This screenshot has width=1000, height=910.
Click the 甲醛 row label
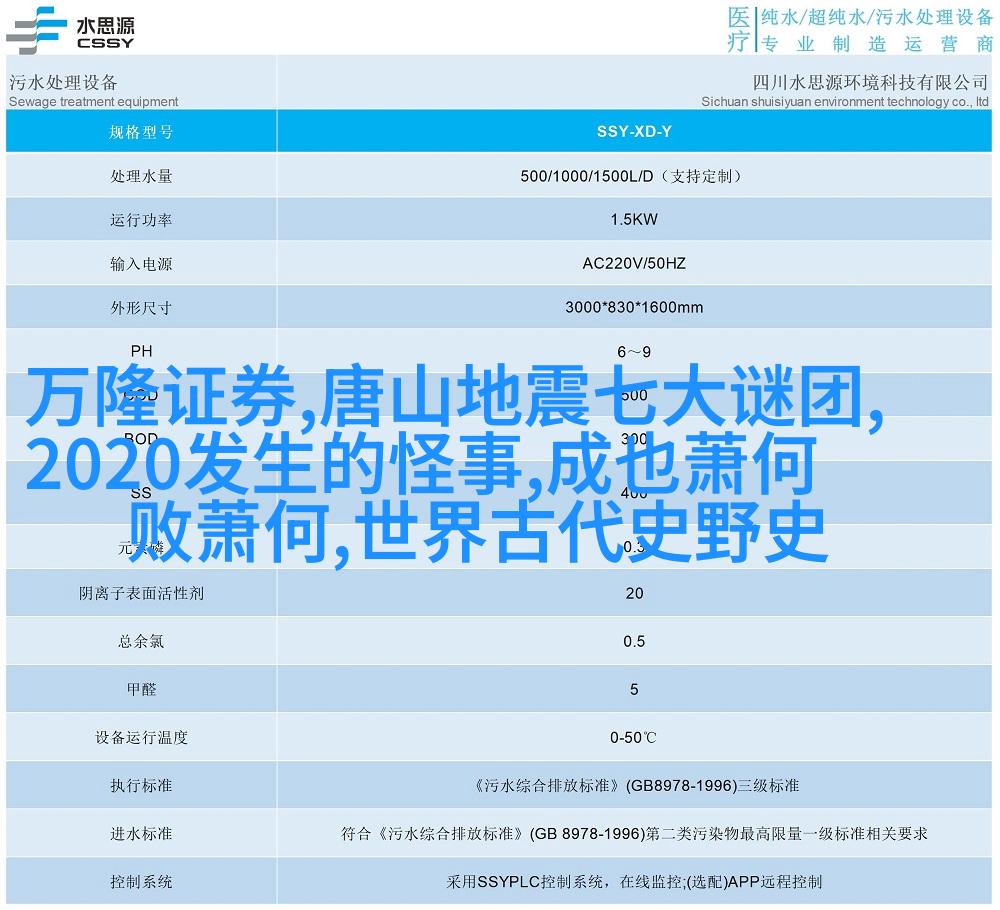141,689
